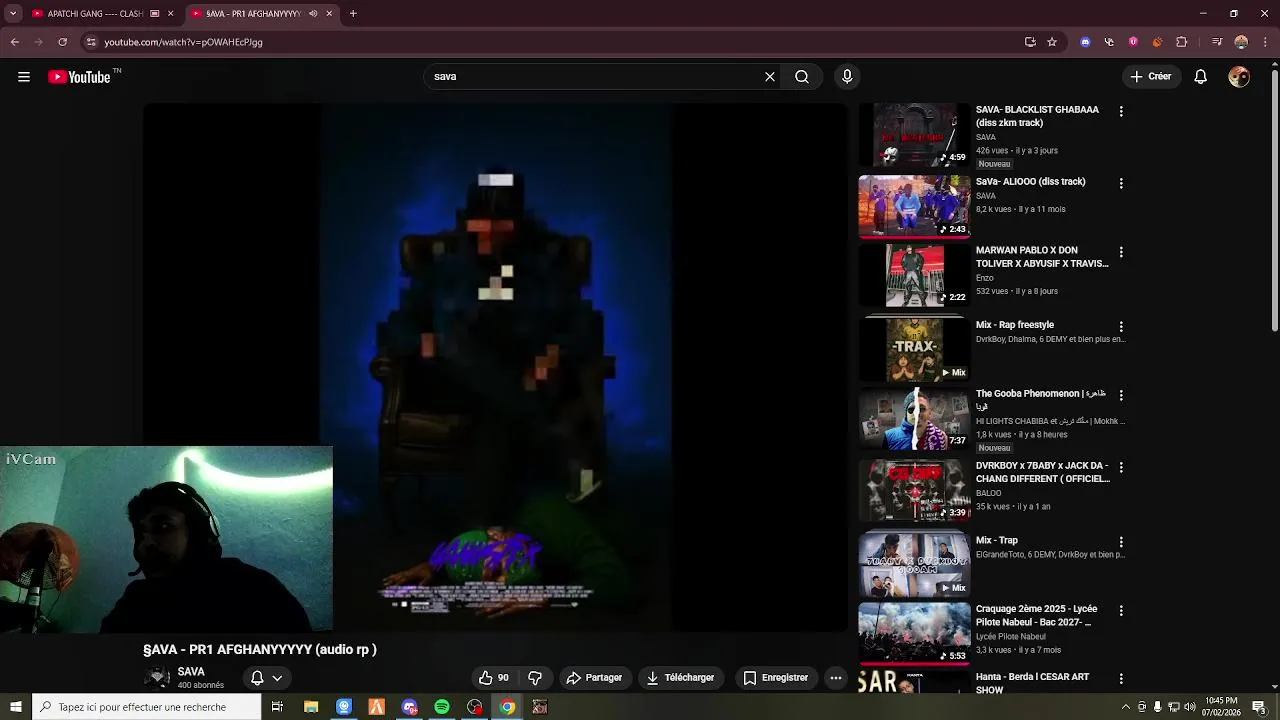Screen dimensions: 1280x720
Task: Open the YouTube hamburger guide menu
Action: tap(24, 77)
